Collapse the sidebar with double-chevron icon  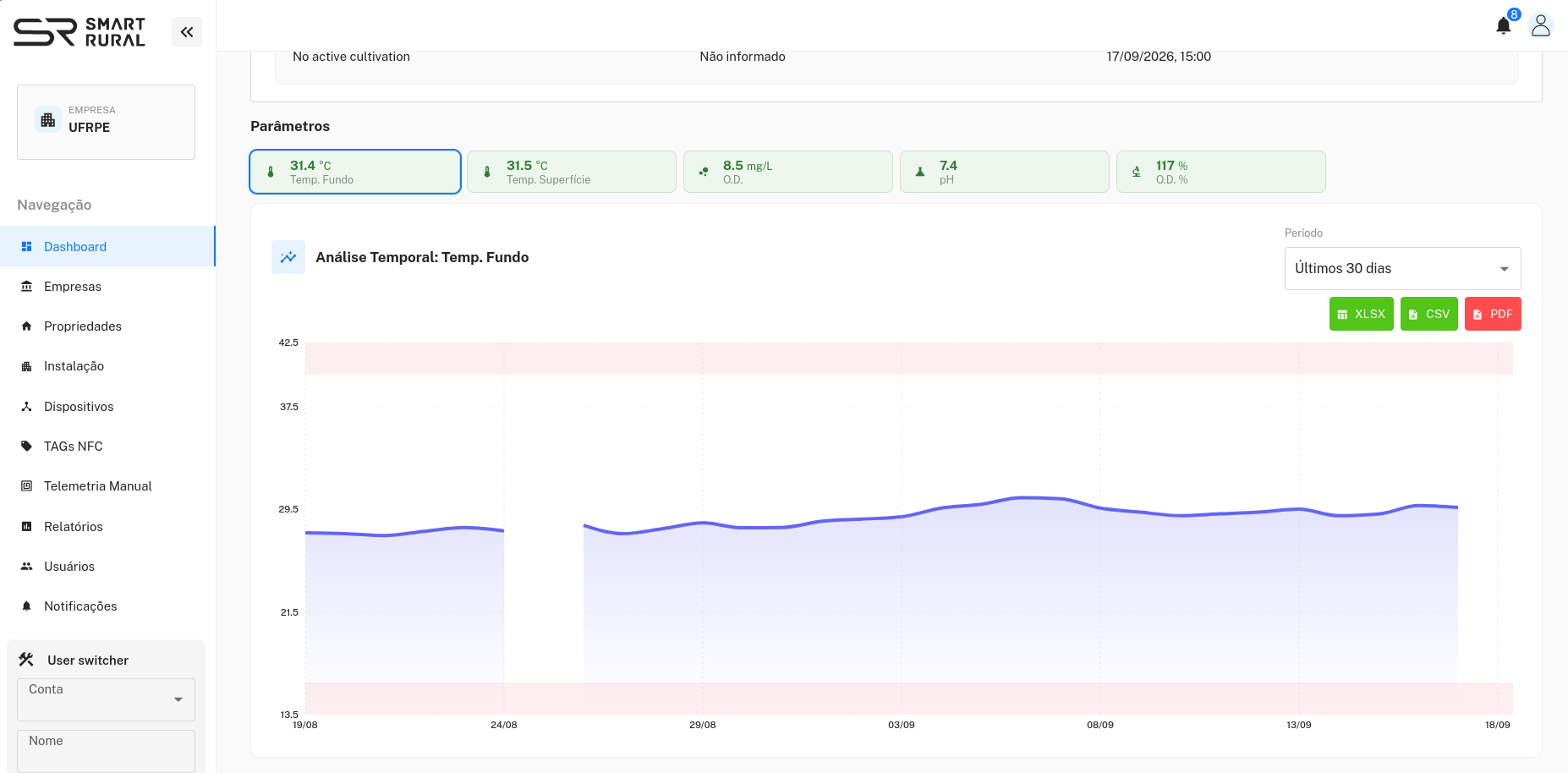pyautogui.click(x=187, y=32)
